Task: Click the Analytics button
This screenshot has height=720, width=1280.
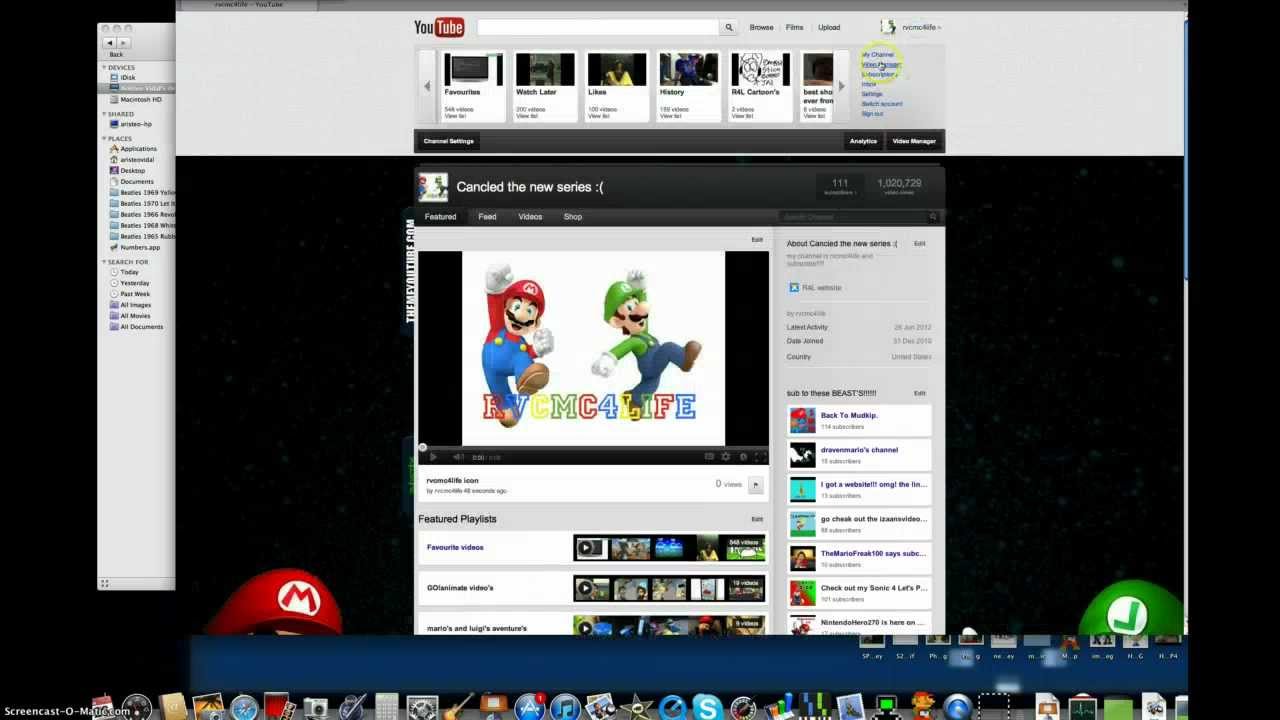Action: (863, 141)
